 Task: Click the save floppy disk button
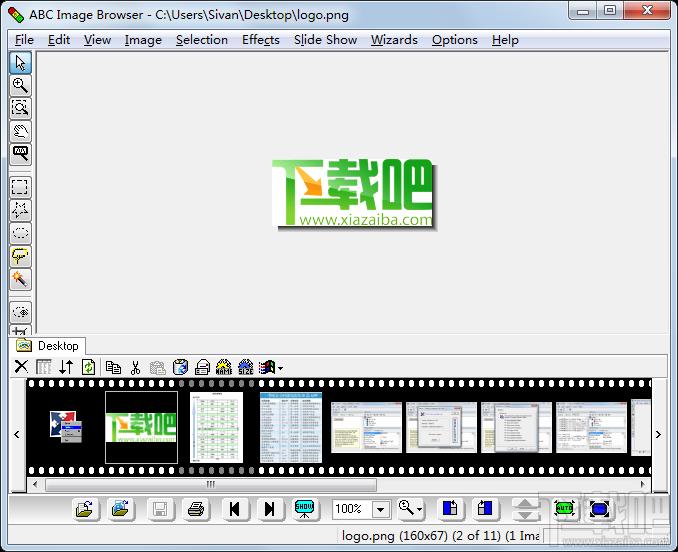pyautogui.click(x=160, y=509)
